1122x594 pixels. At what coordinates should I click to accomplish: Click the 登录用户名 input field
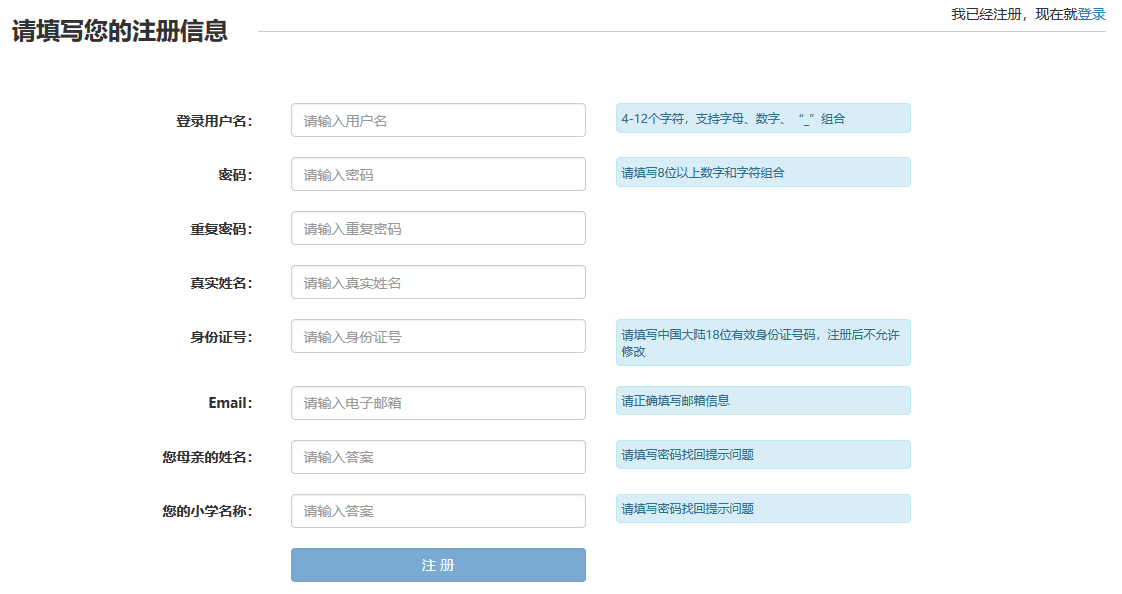[x=438, y=120]
